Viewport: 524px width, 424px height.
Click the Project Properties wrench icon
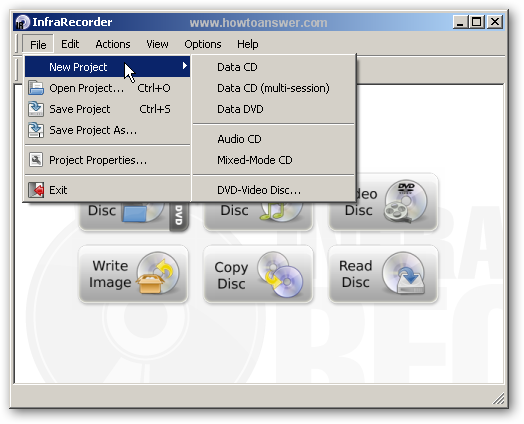coord(36,160)
